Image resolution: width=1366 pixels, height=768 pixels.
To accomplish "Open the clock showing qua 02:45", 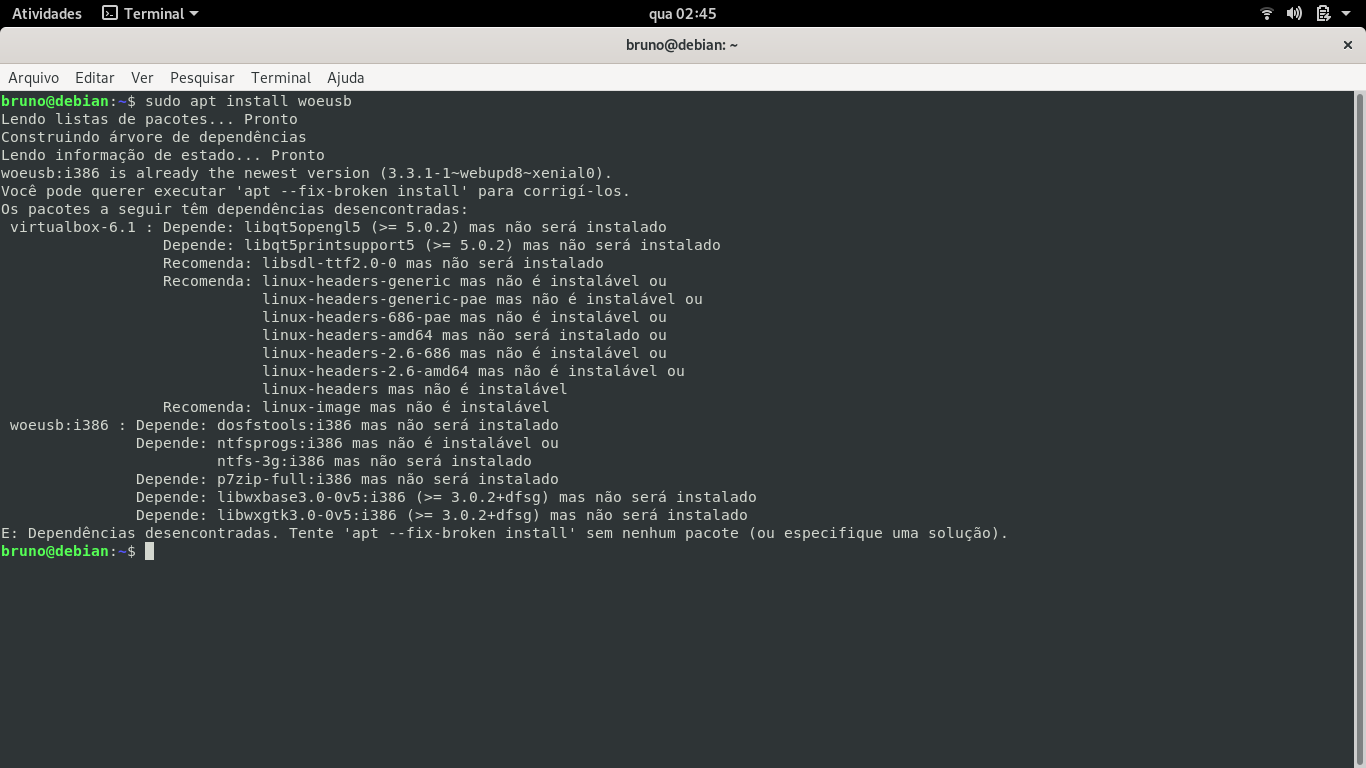I will (x=683, y=14).
